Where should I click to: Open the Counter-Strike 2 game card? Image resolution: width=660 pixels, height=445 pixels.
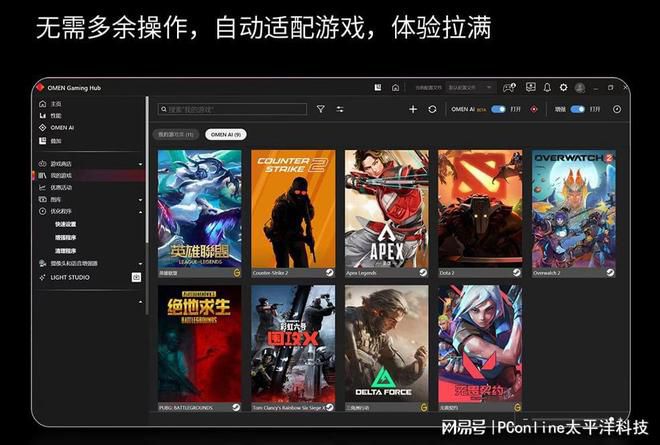click(x=293, y=213)
